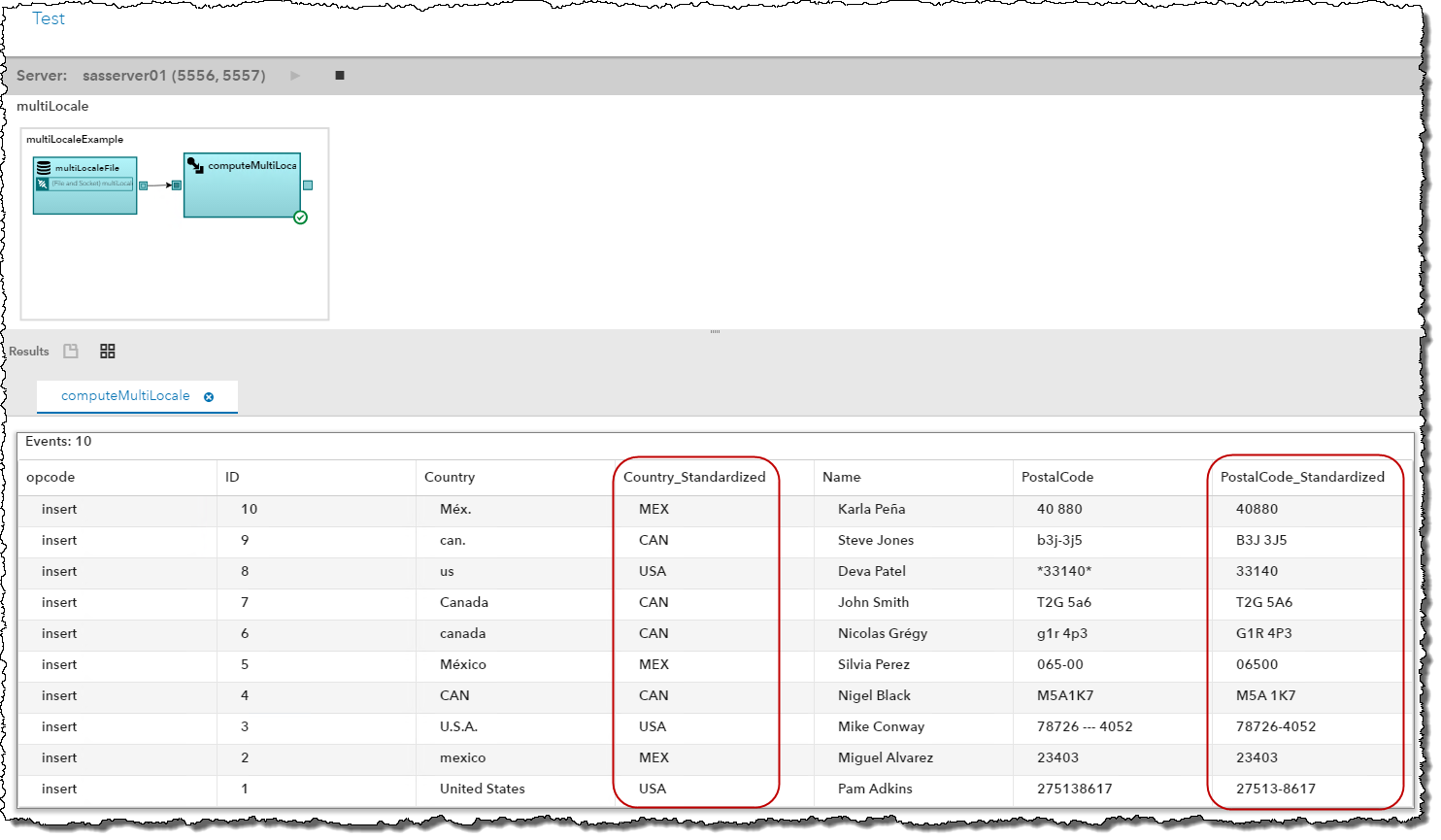
Task: Click the Run test play button
Action: tap(295, 75)
